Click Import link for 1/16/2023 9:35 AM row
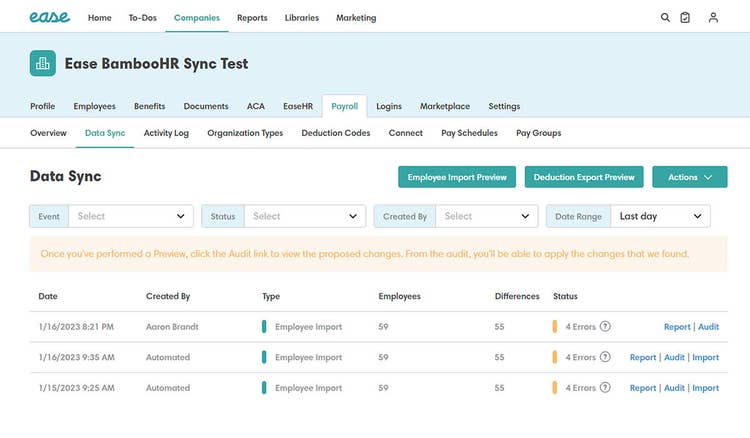 click(x=706, y=357)
